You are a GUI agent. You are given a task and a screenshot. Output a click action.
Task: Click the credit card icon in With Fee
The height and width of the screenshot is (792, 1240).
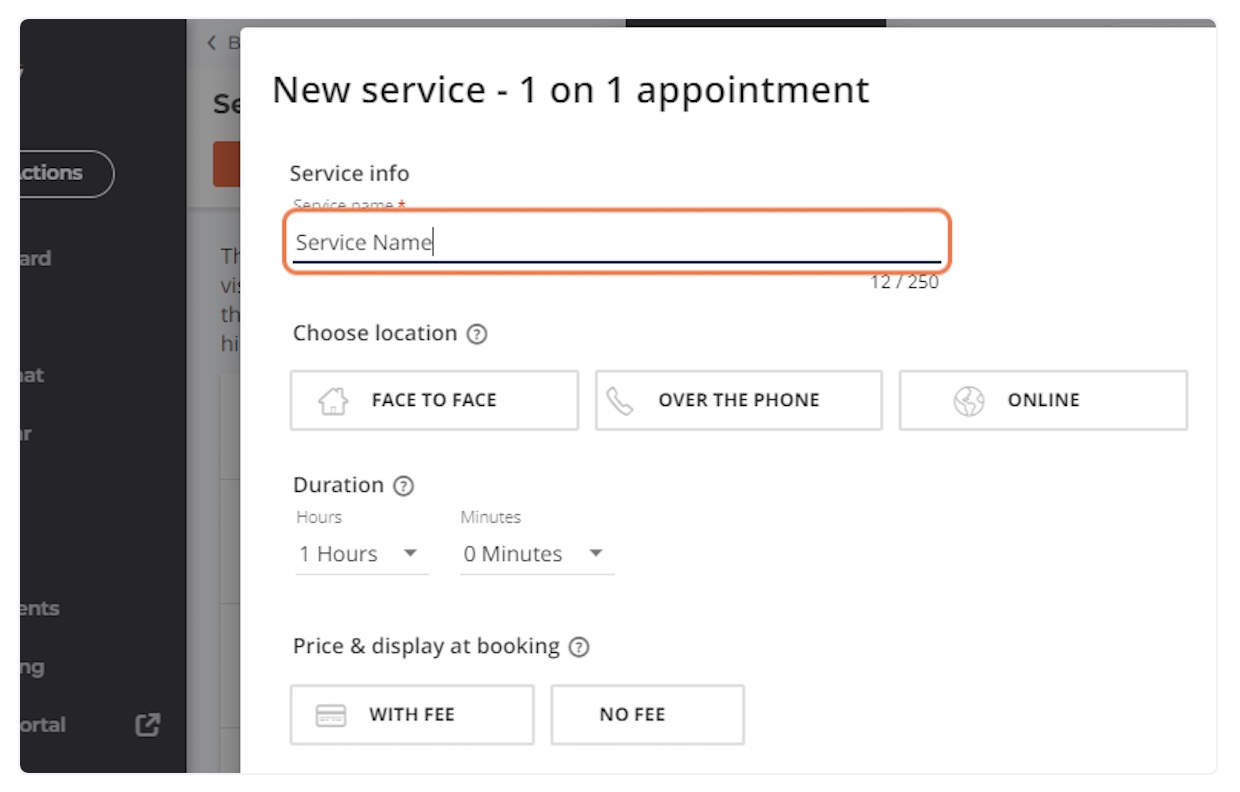331,715
